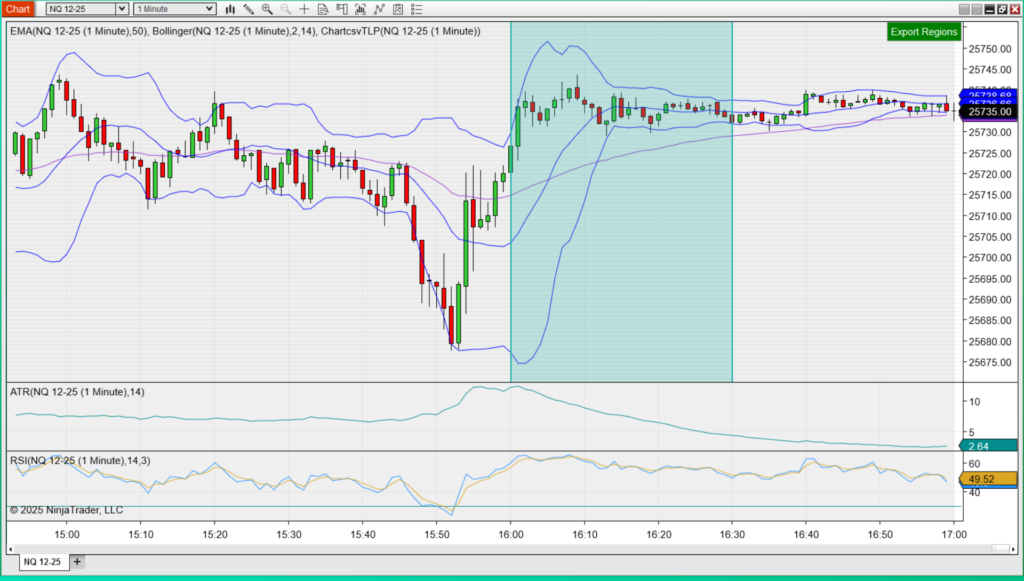The image size is (1024, 581).
Task: Open the Data Box icon
Action: click(323, 9)
